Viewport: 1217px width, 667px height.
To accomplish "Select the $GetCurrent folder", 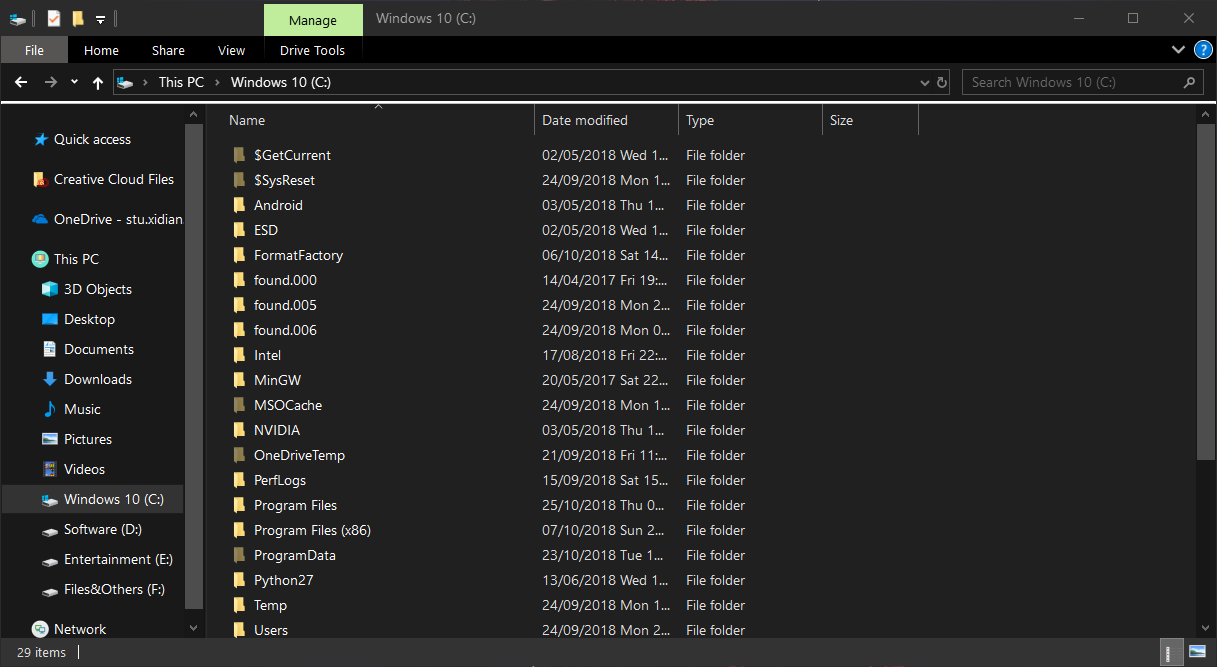I will click(x=292, y=155).
